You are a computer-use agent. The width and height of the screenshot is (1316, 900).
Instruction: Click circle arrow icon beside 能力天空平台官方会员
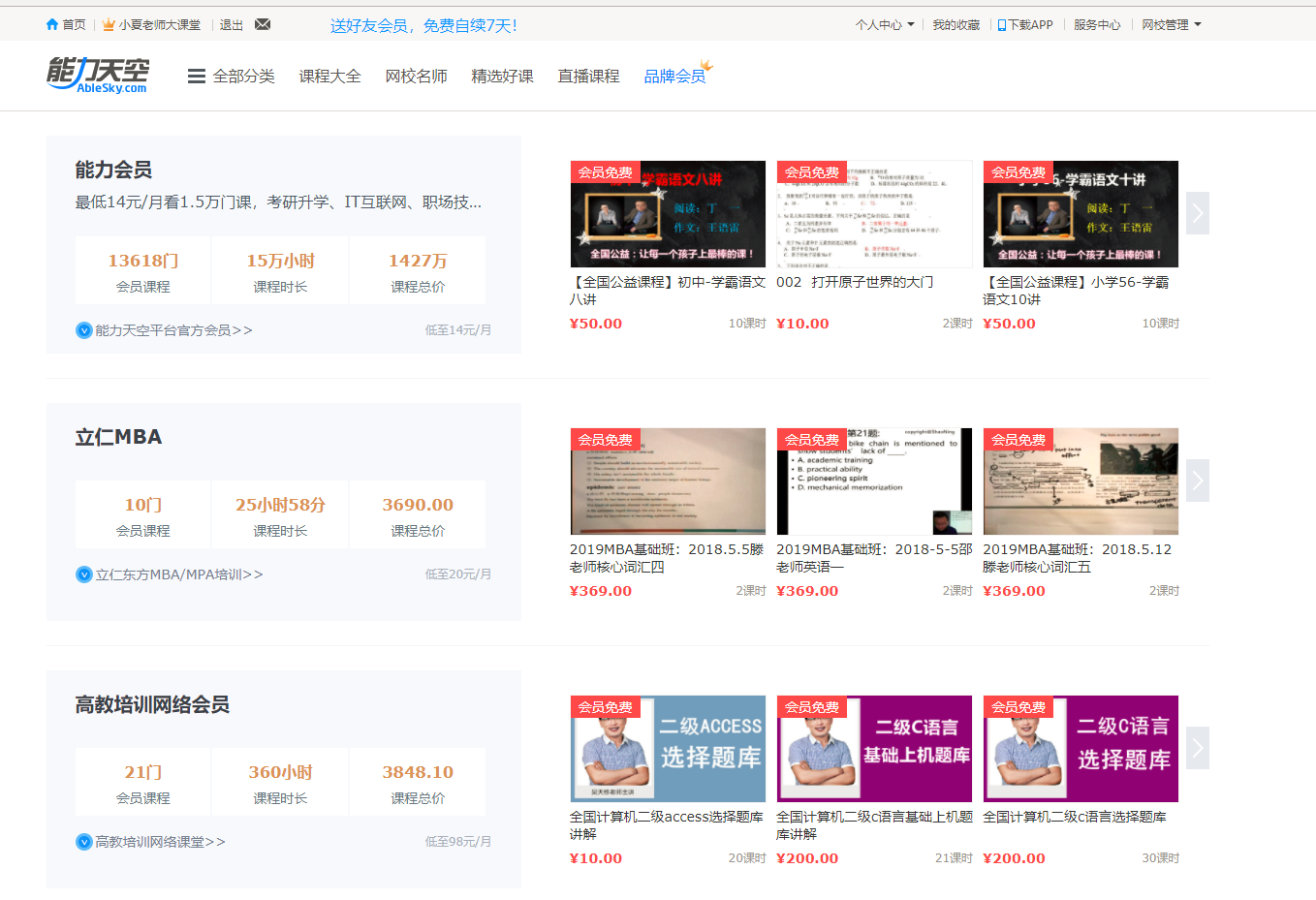pyautogui.click(x=84, y=330)
